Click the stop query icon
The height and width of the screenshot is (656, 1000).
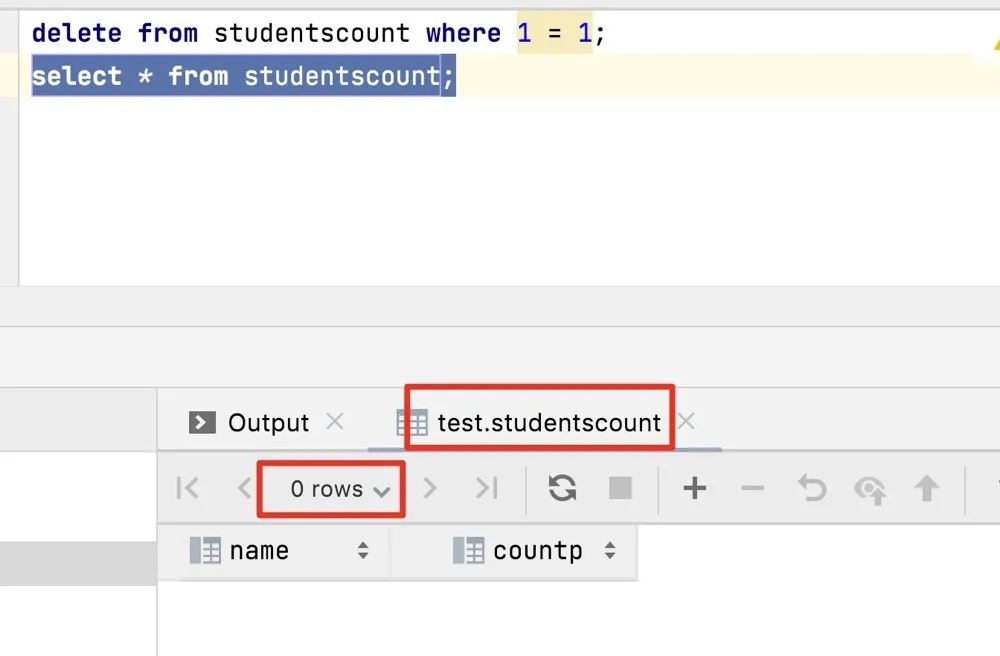pyautogui.click(x=620, y=488)
